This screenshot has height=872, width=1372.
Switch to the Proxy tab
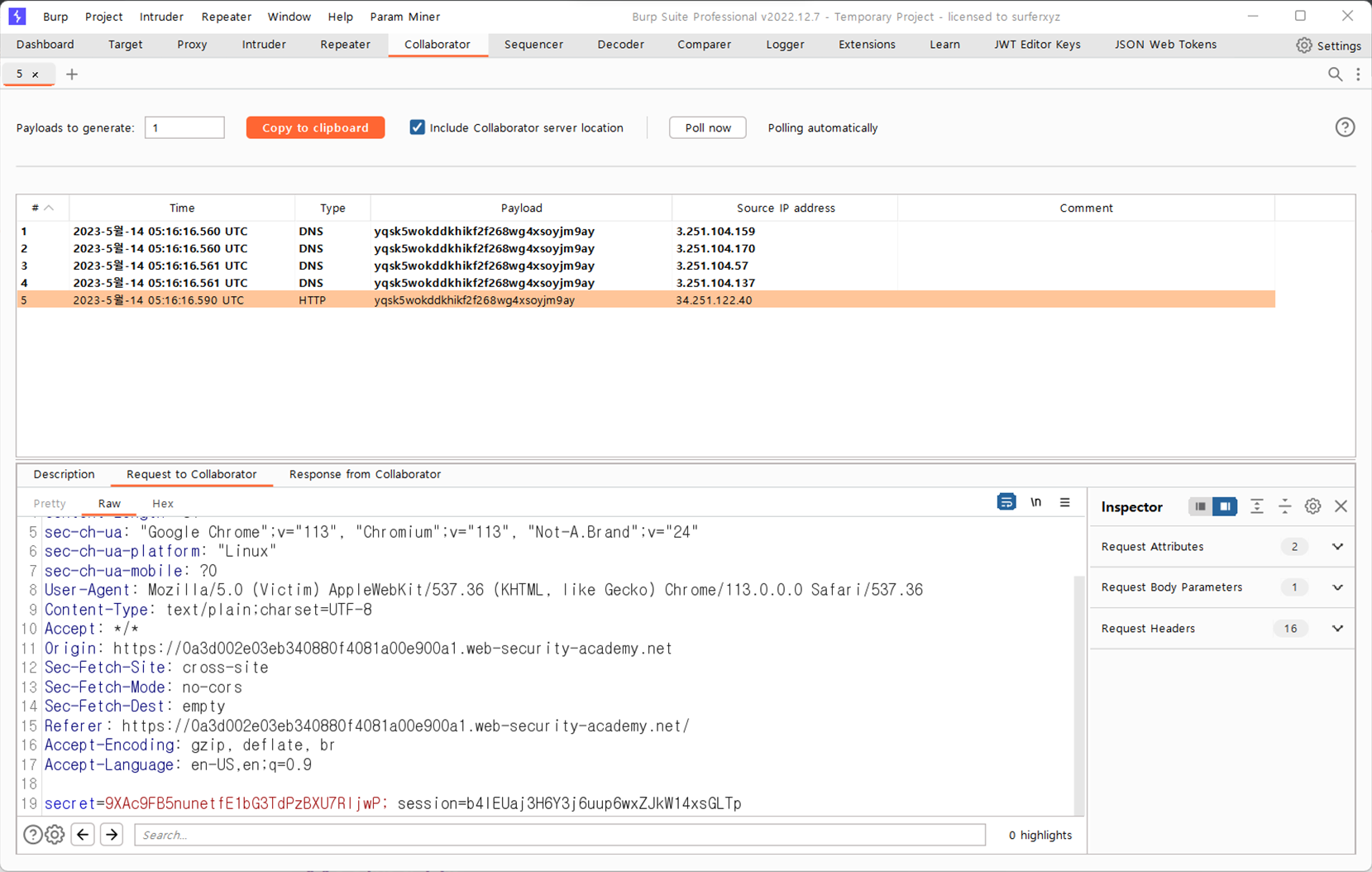192,45
